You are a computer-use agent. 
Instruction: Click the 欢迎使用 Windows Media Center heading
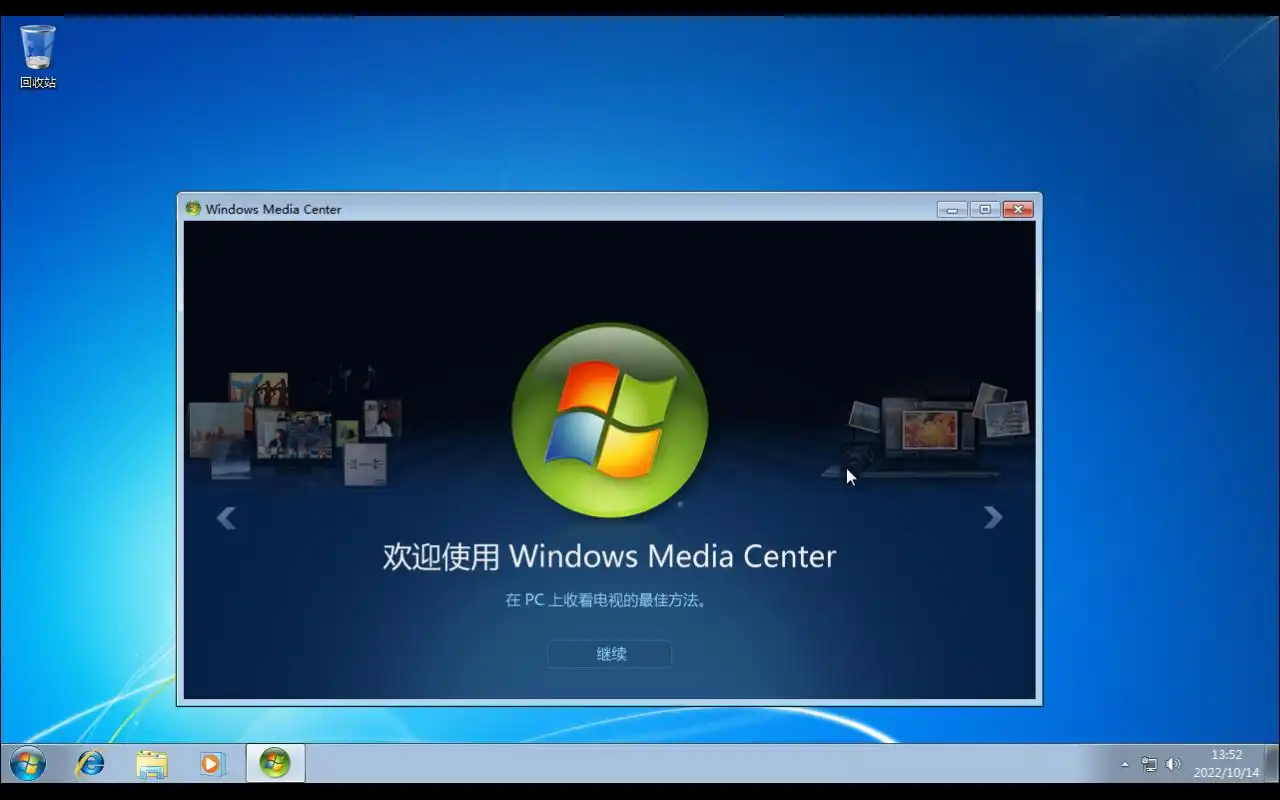609,556
